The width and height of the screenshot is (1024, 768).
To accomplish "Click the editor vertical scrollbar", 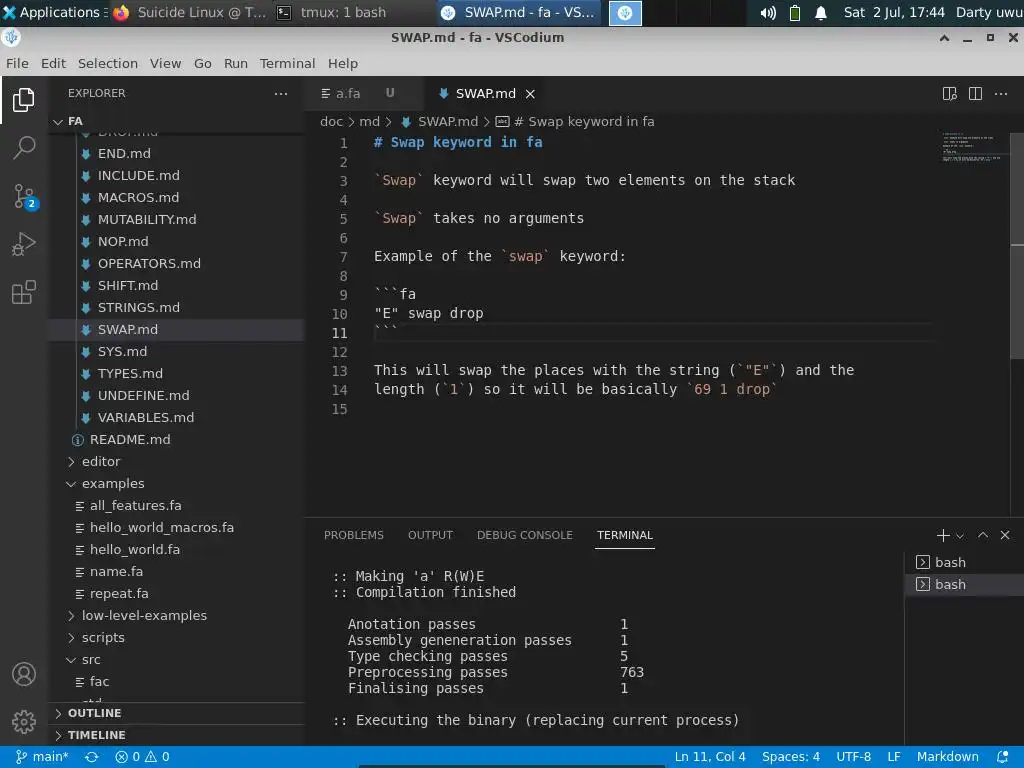I will coord(1017,246).
